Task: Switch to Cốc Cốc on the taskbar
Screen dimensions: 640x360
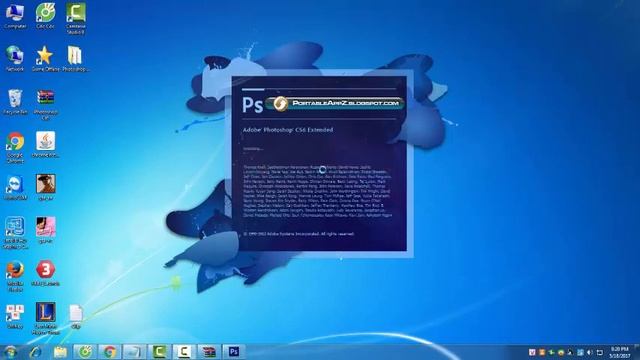Action: (x=85, y=352)
